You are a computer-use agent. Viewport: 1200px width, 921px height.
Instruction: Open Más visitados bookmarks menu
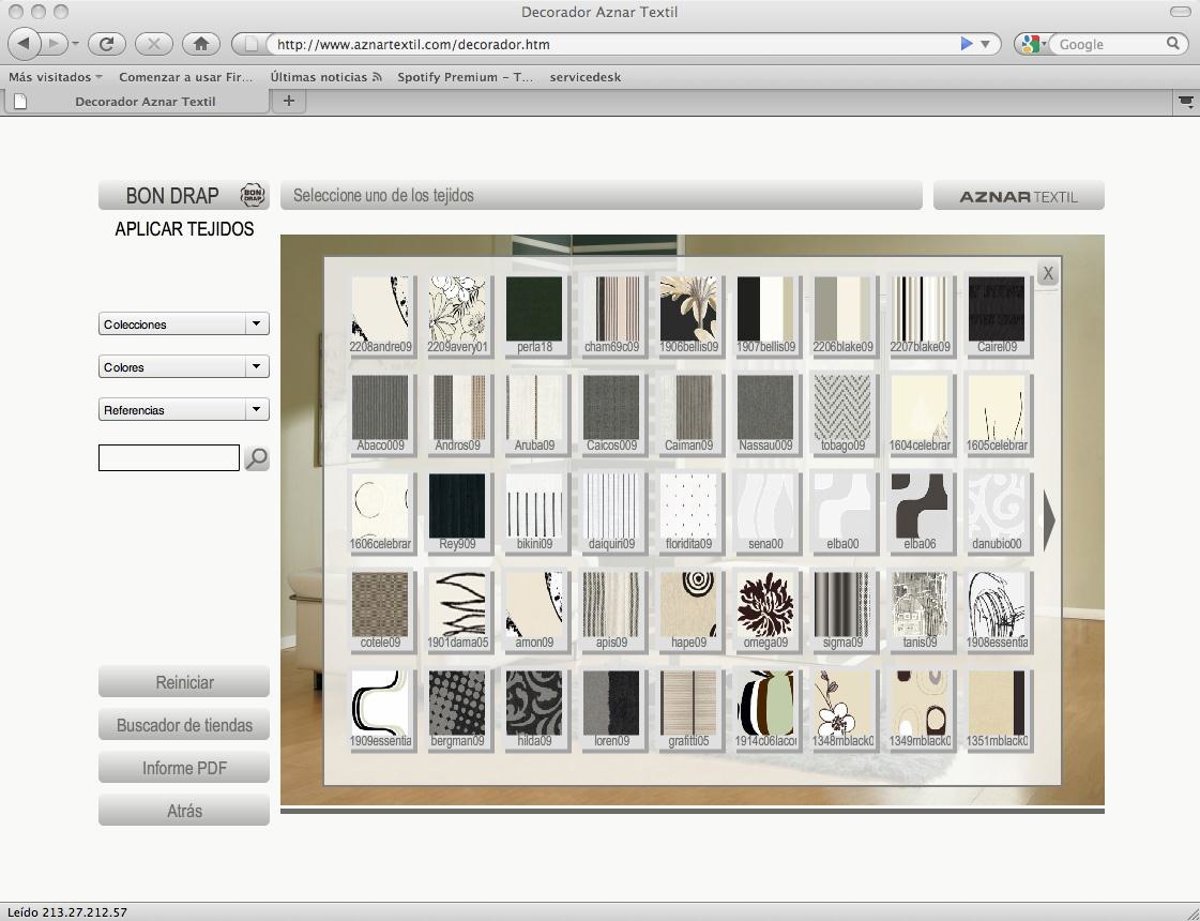click(55, 77)
